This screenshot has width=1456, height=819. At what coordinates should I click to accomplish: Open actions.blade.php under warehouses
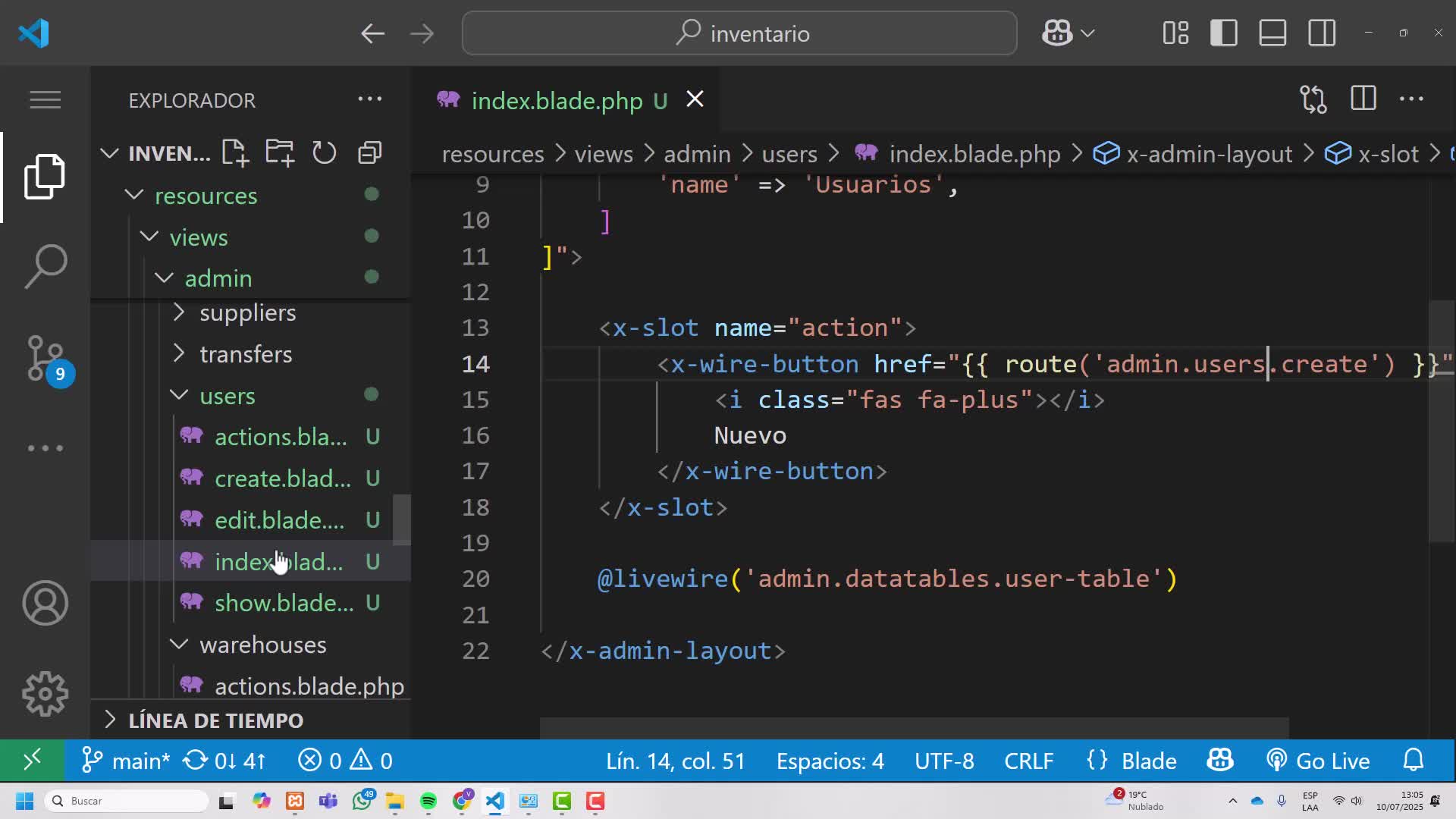point(309,686)
